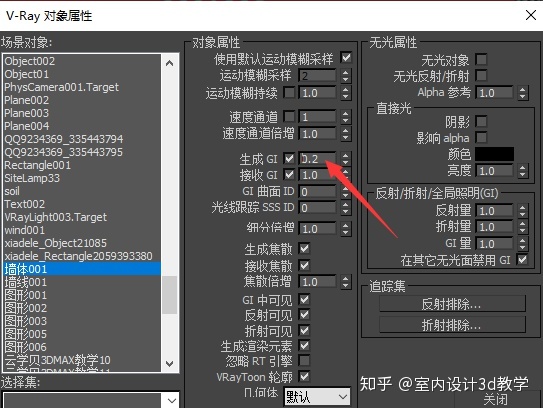Image resolution: width=543 pixels, height=408 pixels.
Task: Click the 反射量 value field
Action: click(x=495, y=211)
